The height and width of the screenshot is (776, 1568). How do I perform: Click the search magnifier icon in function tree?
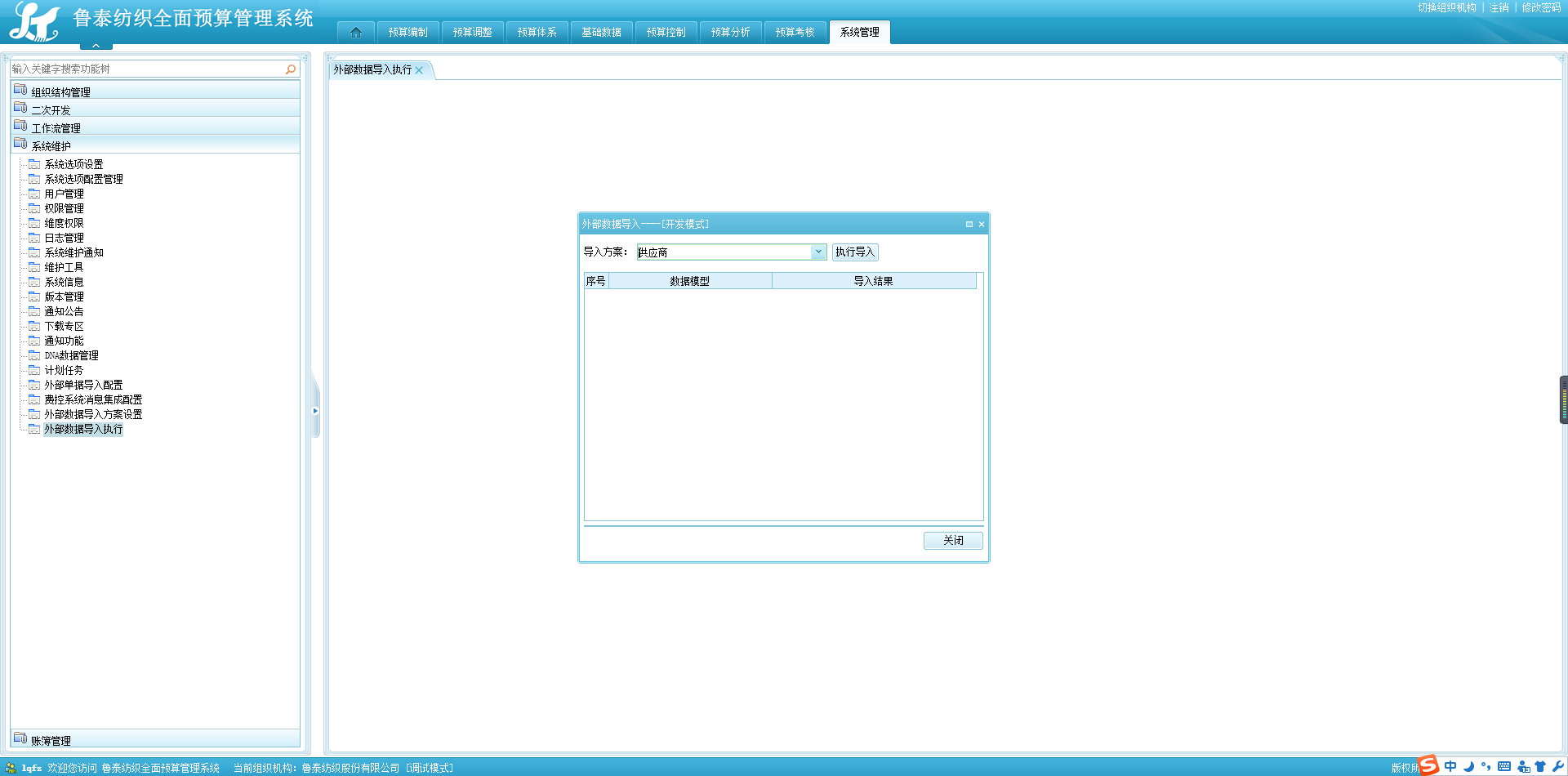(291, 69)
